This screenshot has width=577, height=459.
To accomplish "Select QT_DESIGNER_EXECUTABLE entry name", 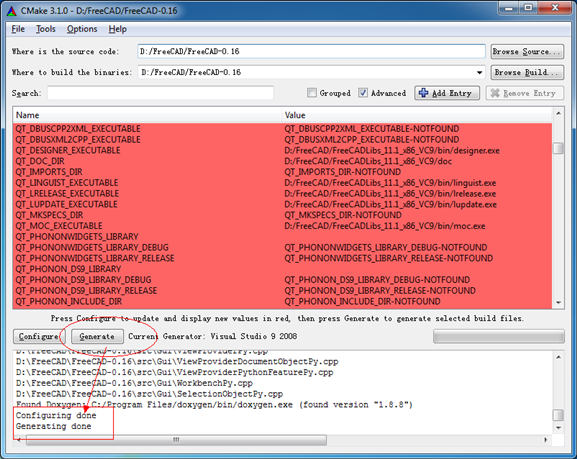I will point(68,150).
